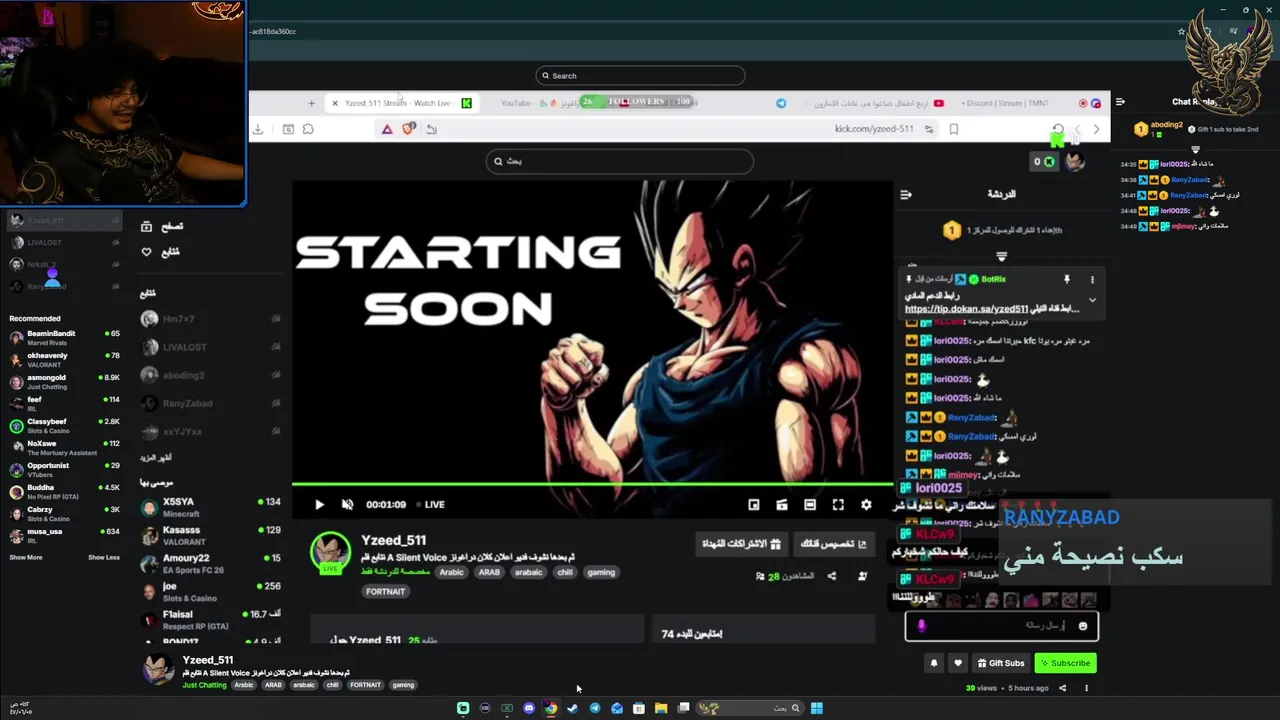Collapse the inner chat panel arrow
1280x720 pixels.
tap(906, 195)
